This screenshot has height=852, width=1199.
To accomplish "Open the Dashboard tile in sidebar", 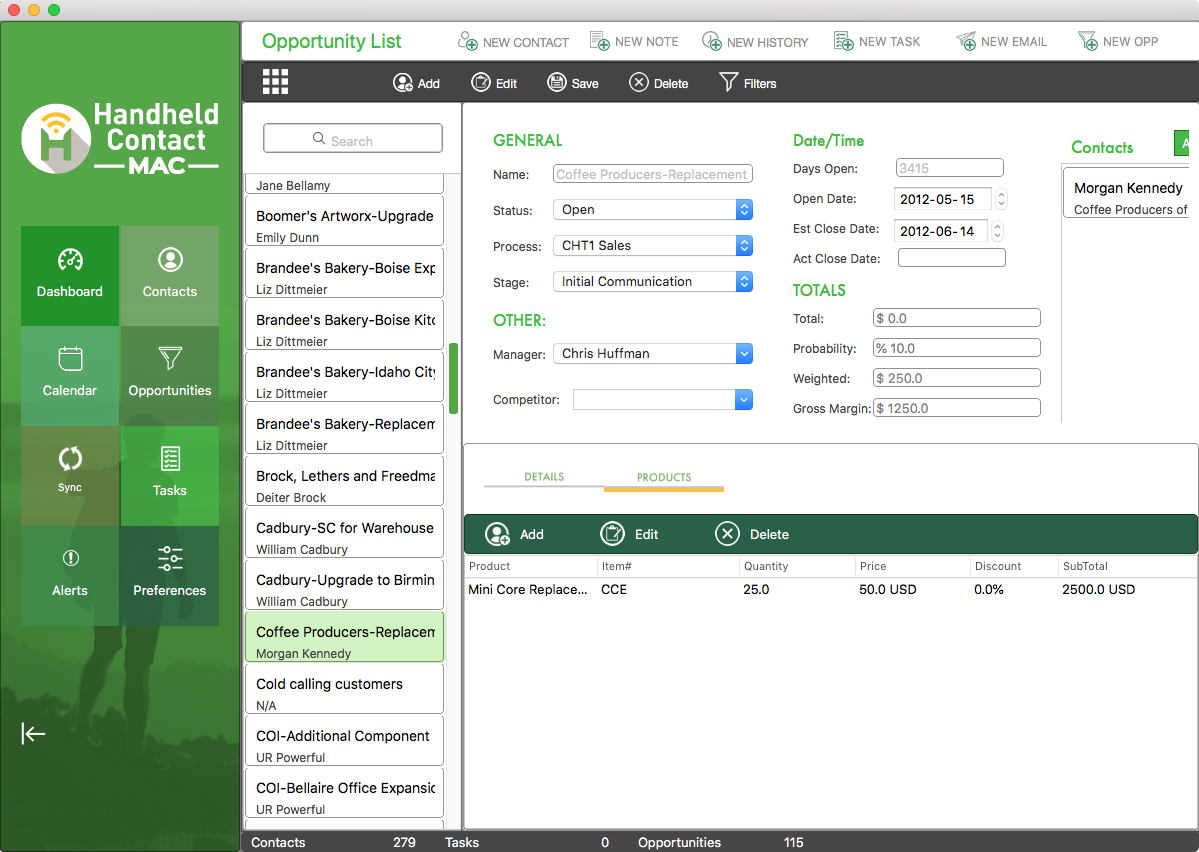I will pos(70,275).
